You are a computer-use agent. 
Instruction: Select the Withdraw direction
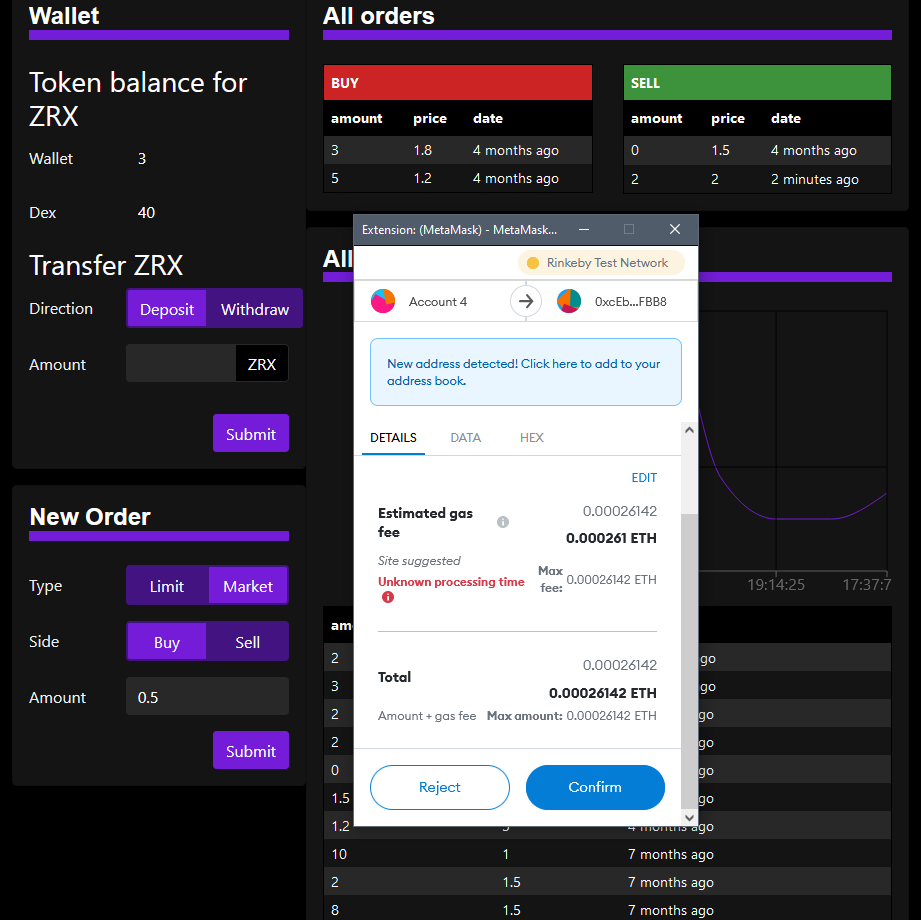click(x=254, y=309)
